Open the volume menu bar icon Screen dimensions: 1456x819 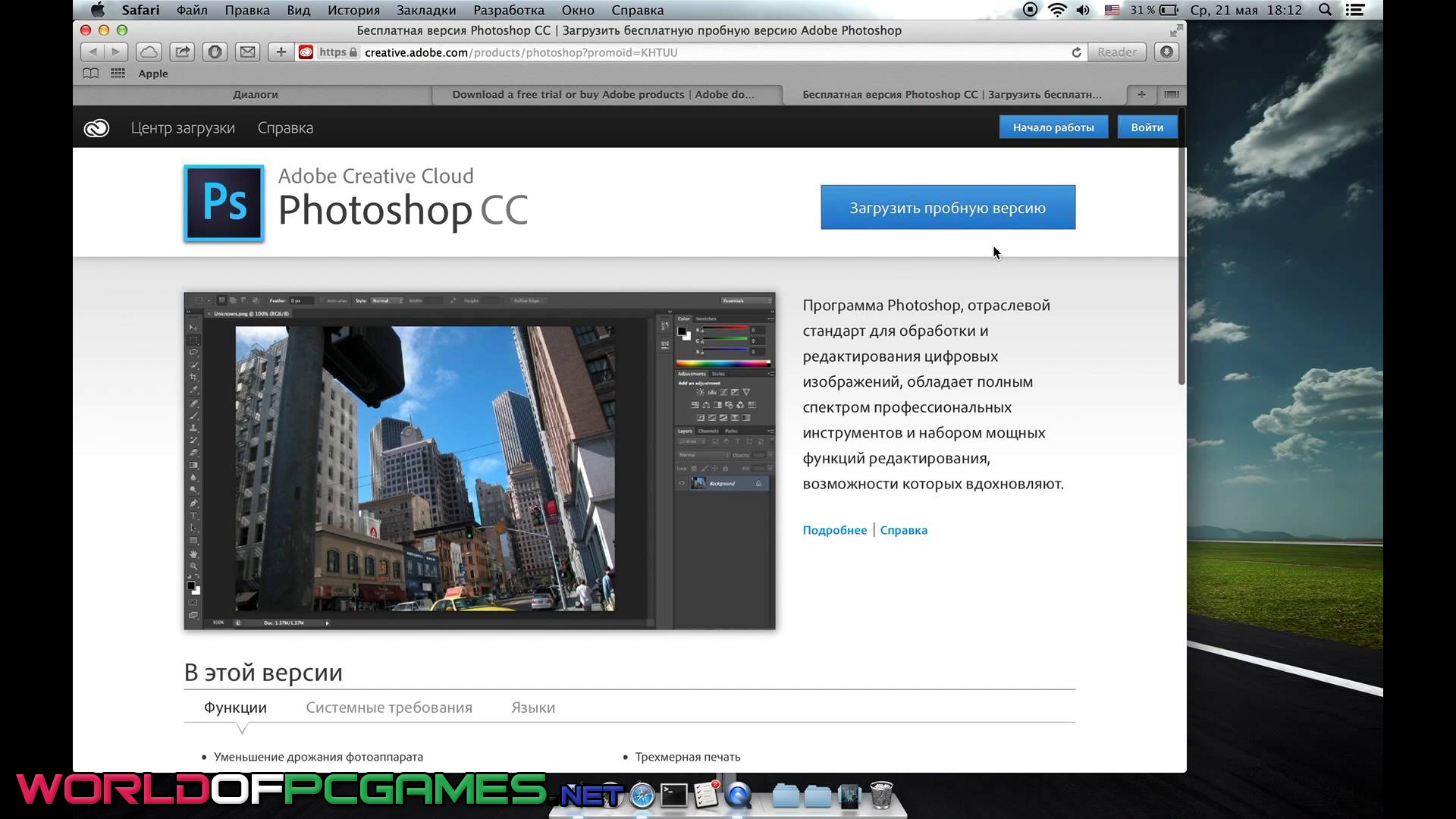tap(1083, 10)
